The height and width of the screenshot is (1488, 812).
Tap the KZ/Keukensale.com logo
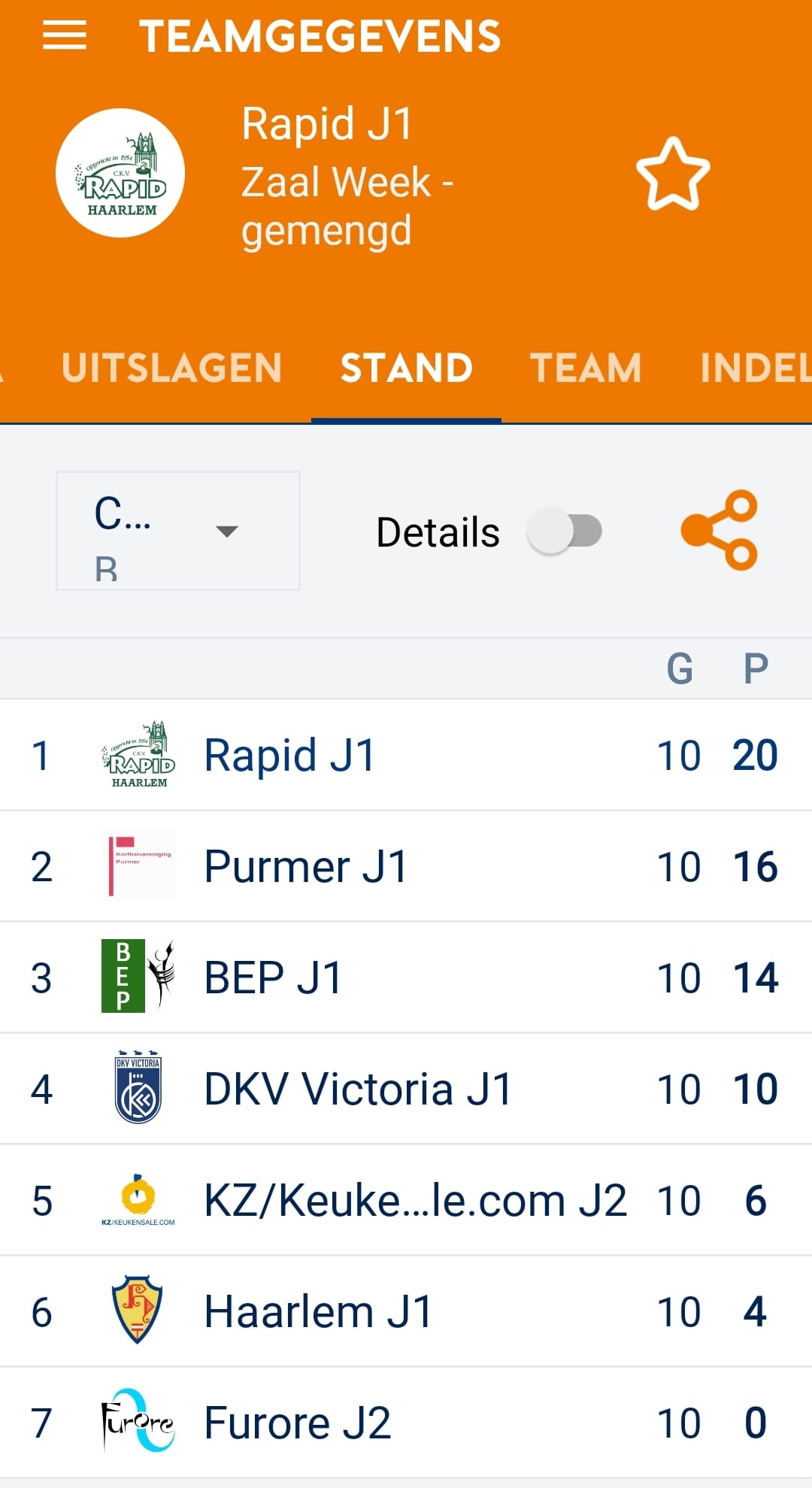[138, 1199]
